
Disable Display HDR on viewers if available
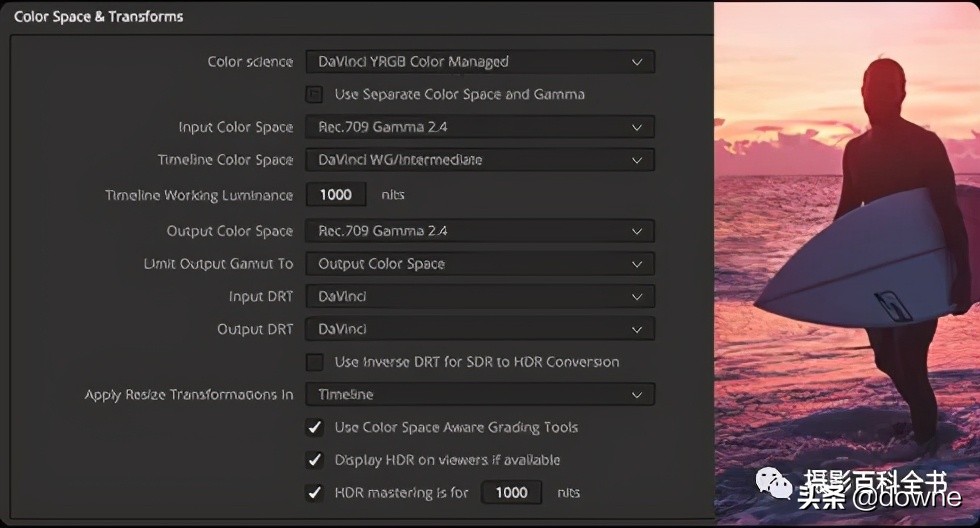[315, 460]
